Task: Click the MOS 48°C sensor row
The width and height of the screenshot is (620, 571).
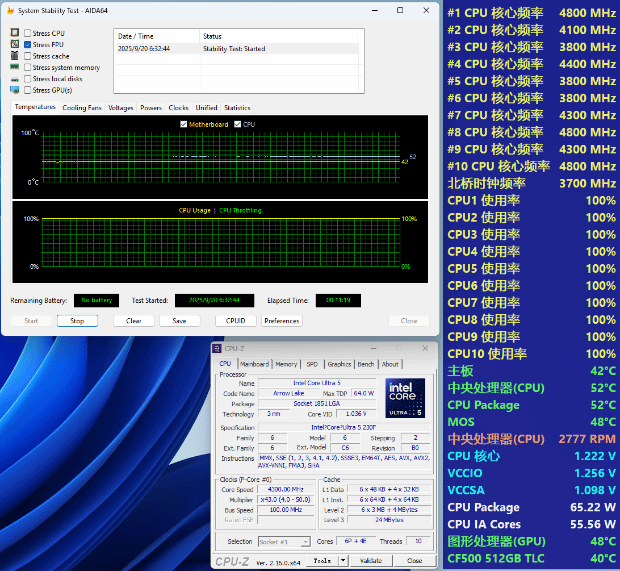Action: point(531,422)
